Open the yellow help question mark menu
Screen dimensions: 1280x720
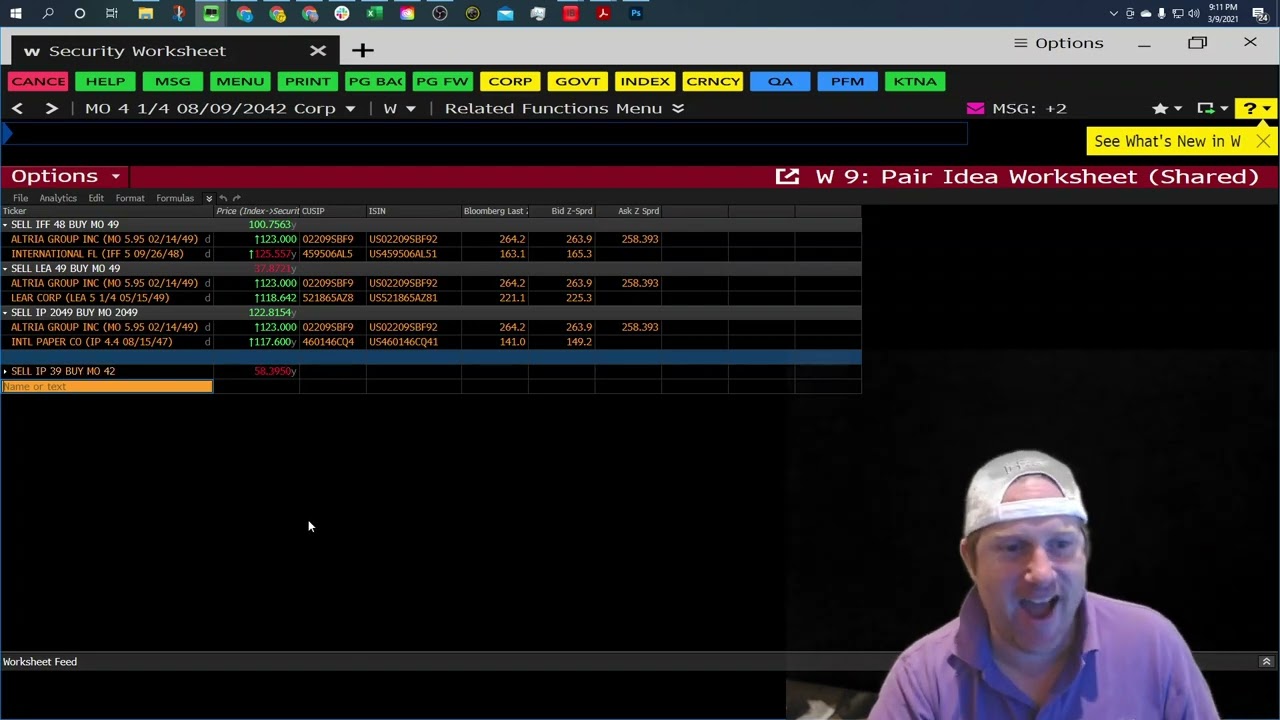[x=1254, y=108]
